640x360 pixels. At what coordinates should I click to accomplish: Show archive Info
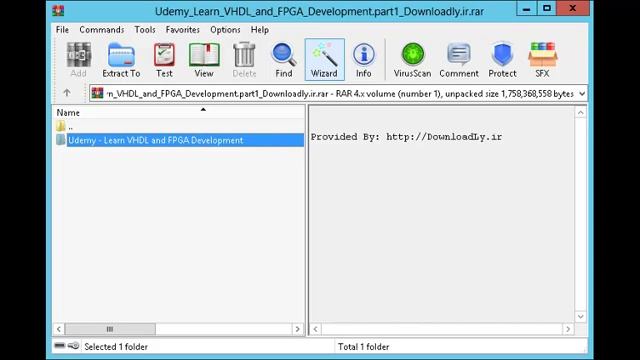[363, 60]
